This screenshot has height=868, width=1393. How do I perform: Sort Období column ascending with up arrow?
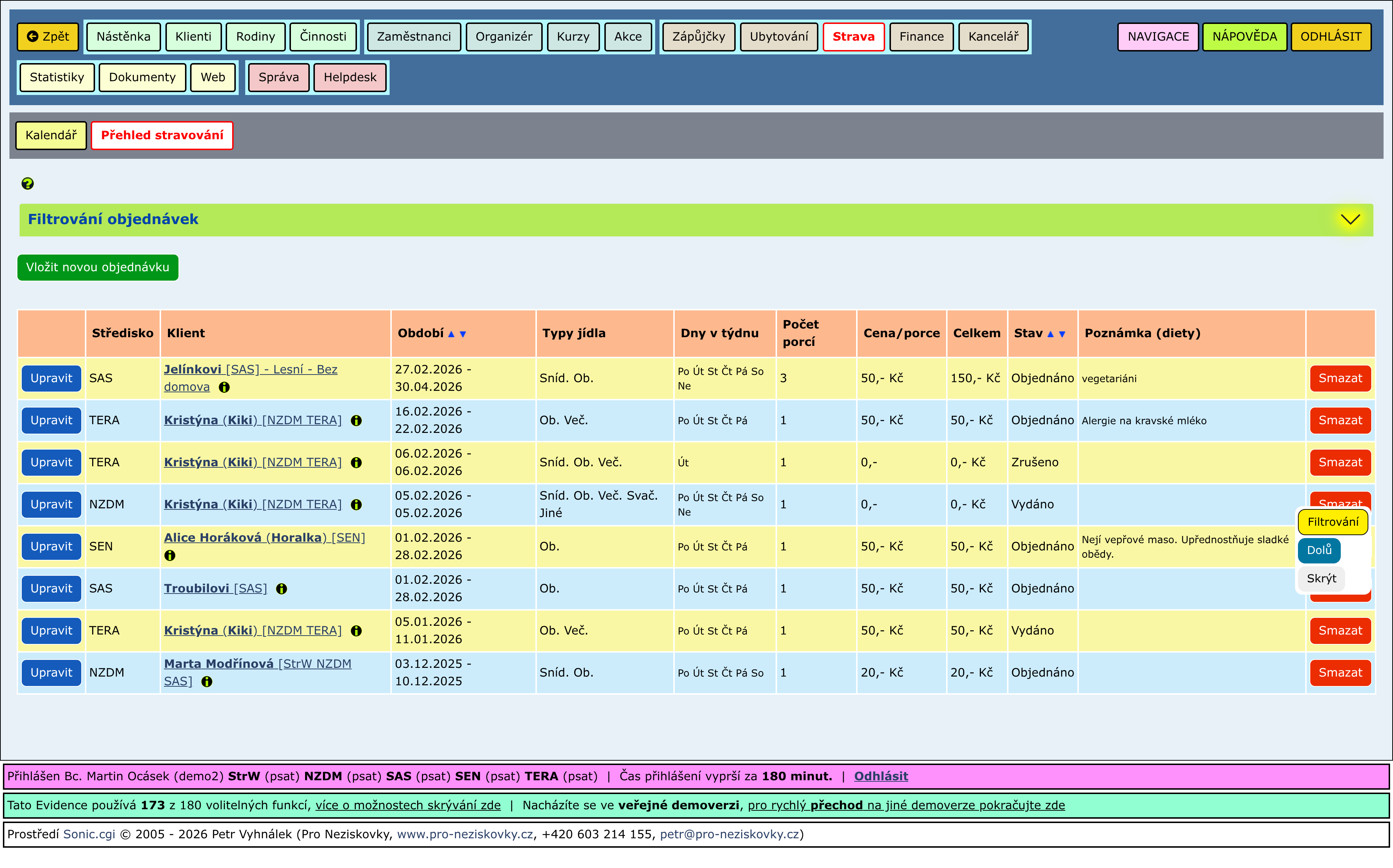pos(451,334)
